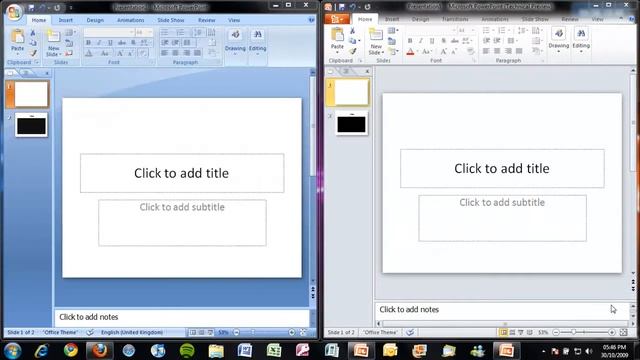Open Transitions tab in right PowerPoint window

(455, 19)
